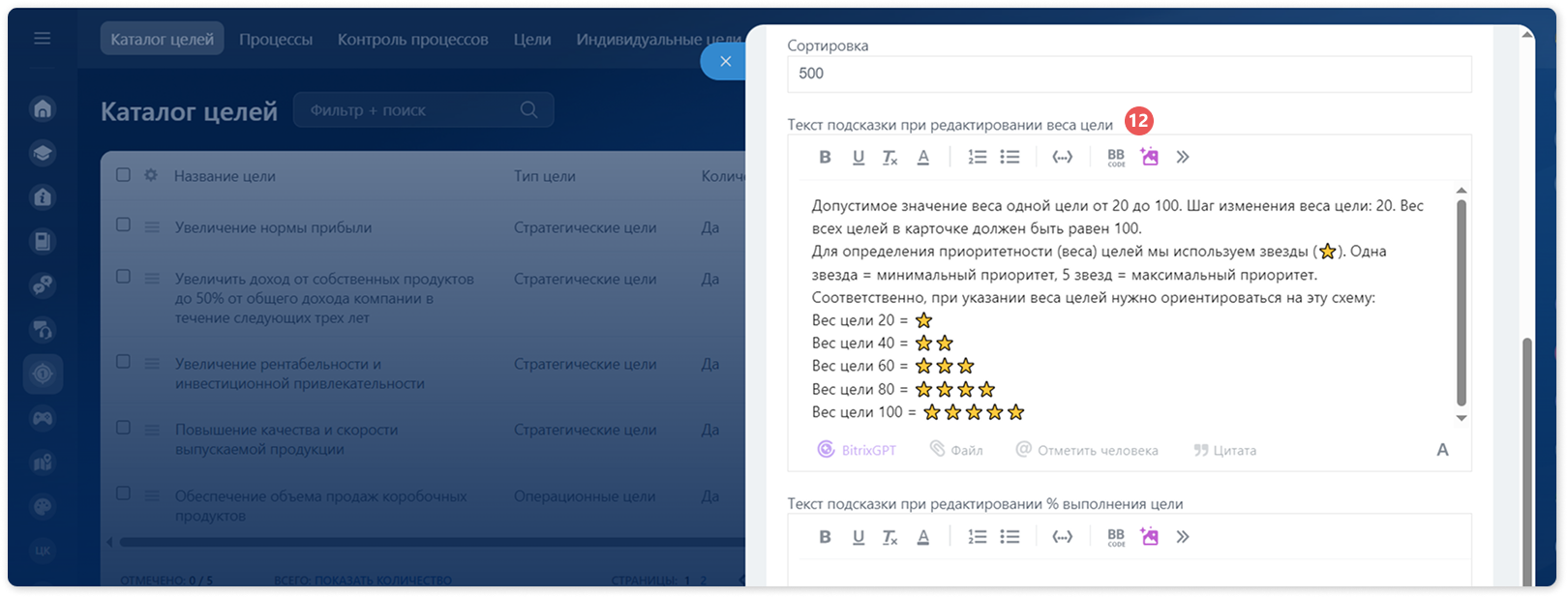The image size is (1568, 598).
Task: Expand more toolbar options in weight hint editor
Action: click(1183, 157)
